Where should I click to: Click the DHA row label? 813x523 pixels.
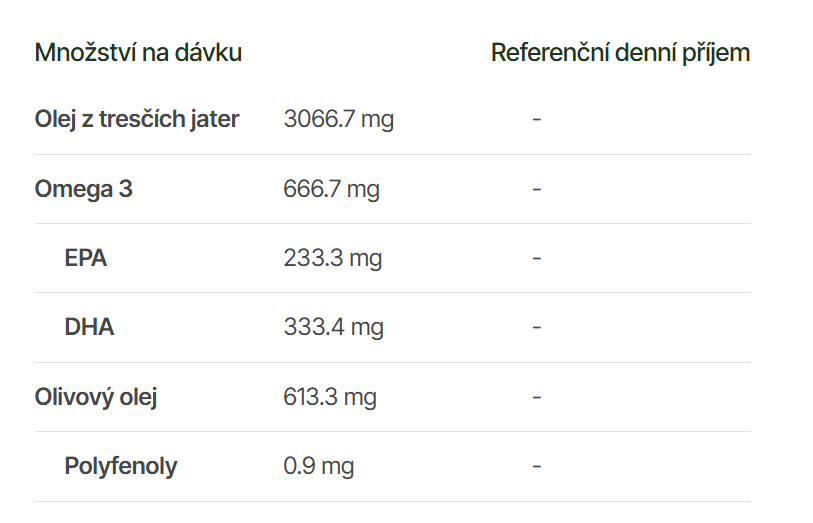click(89, 327)
